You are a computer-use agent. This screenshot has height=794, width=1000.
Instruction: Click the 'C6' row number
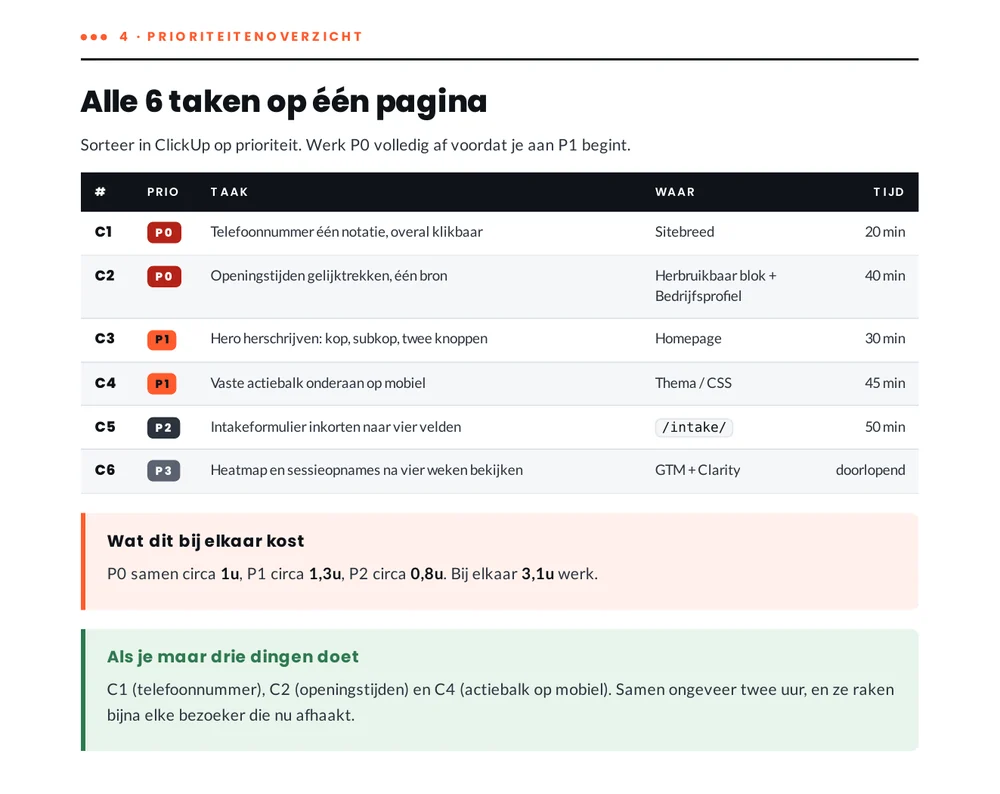coord(105,470)
